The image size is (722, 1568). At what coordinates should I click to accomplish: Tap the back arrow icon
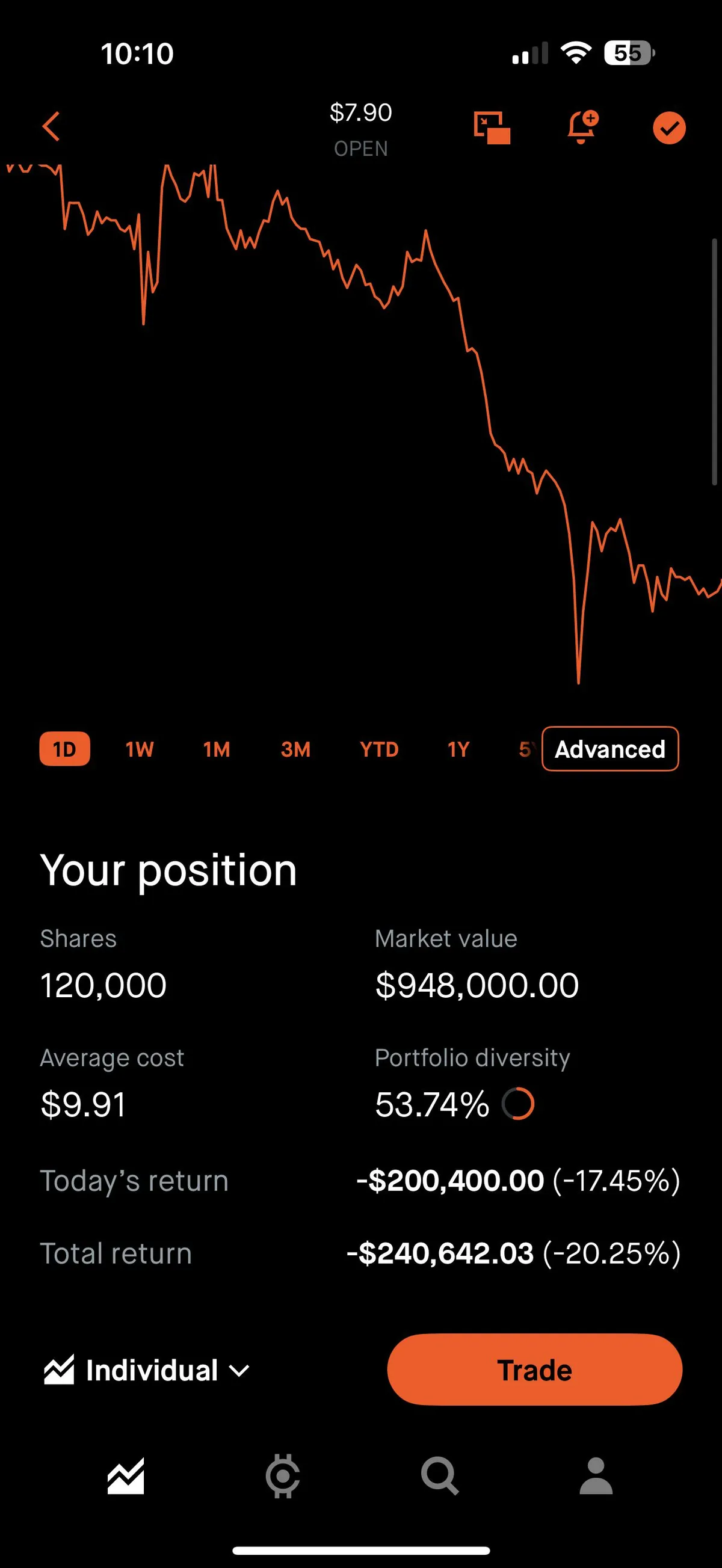[52, 127]
